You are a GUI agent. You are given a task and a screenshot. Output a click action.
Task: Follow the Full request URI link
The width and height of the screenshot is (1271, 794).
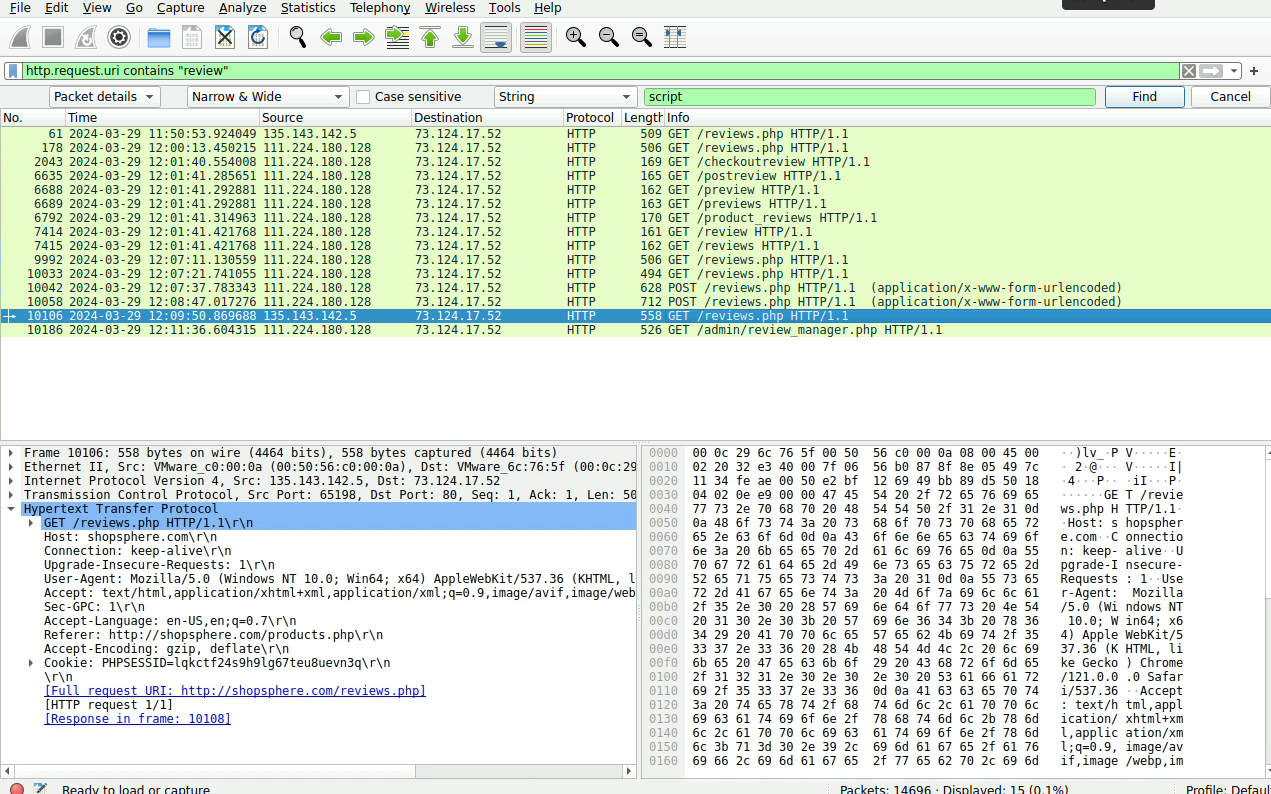[235, 691]
